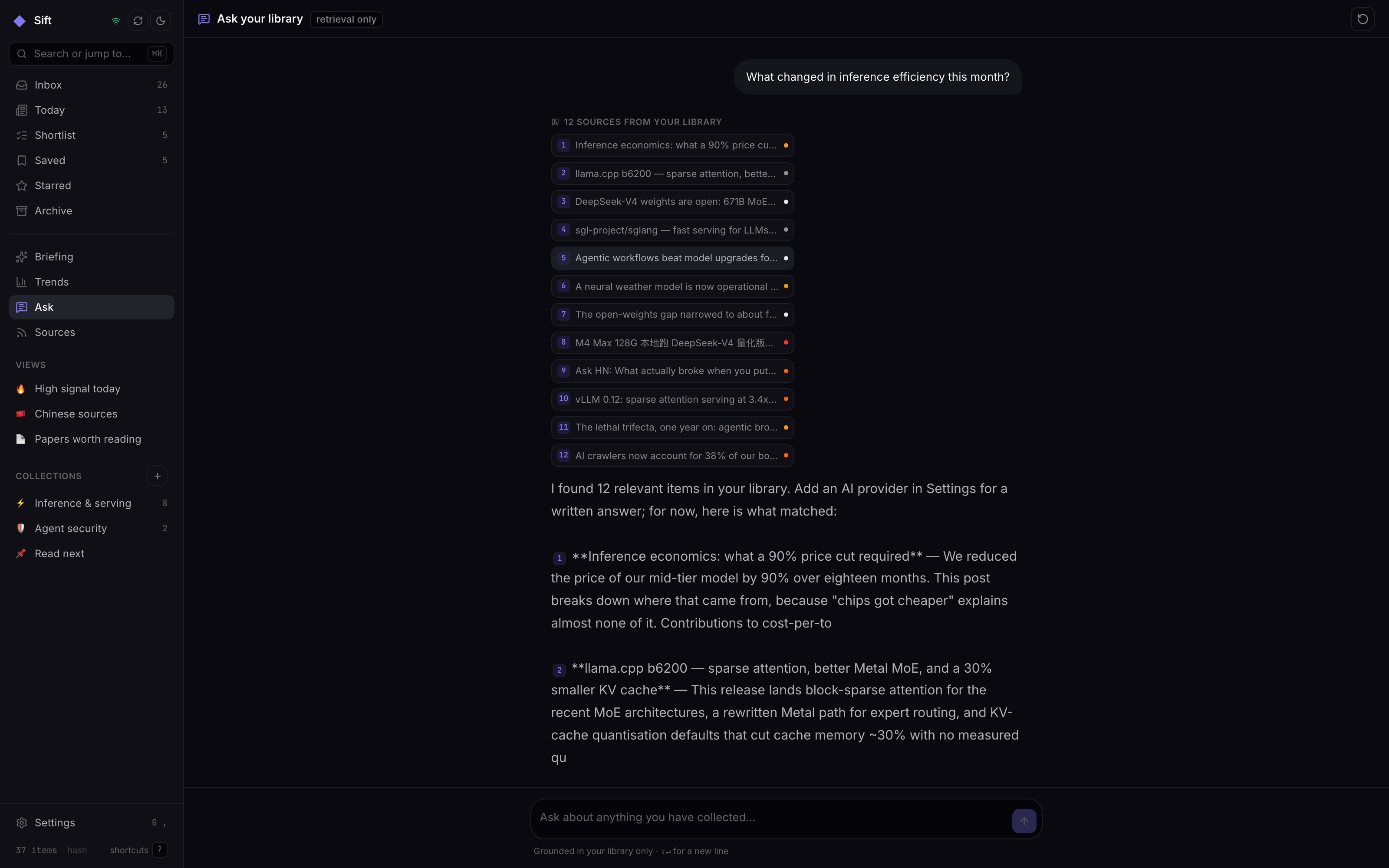
Task: Open the Settings gear item
Action: point(91,823)
